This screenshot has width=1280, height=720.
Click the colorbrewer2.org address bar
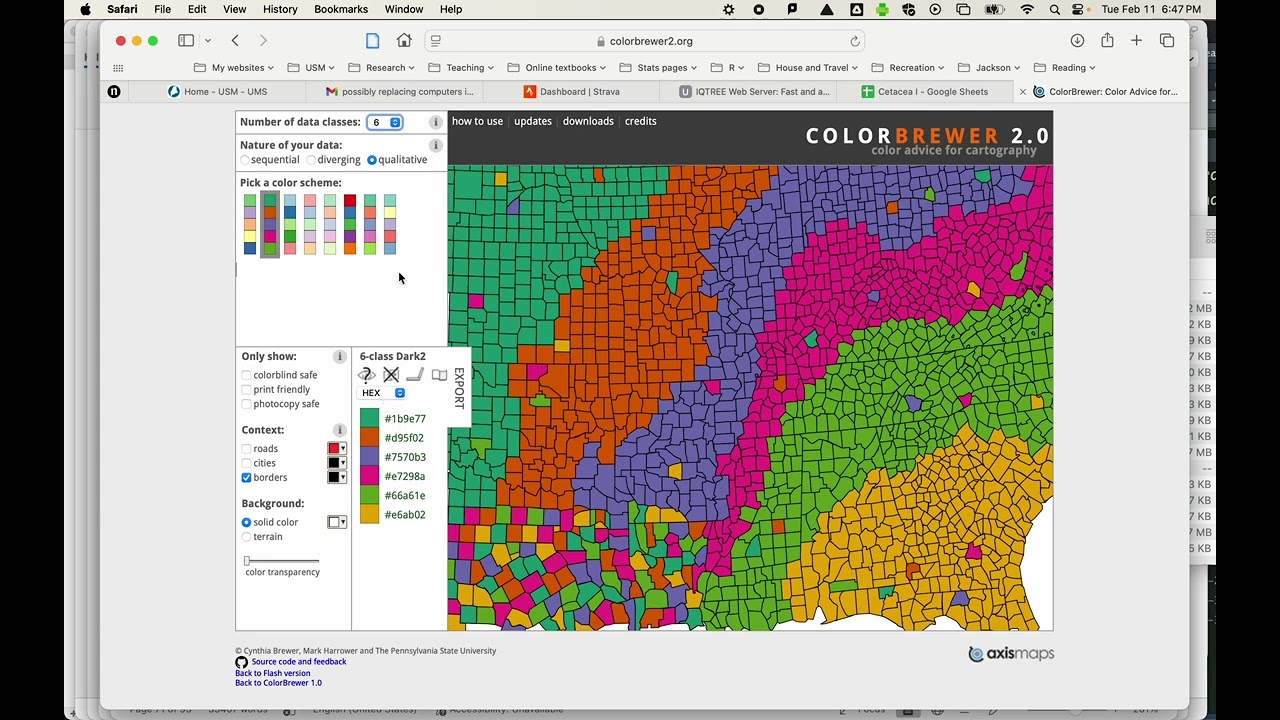click(645, 41)
